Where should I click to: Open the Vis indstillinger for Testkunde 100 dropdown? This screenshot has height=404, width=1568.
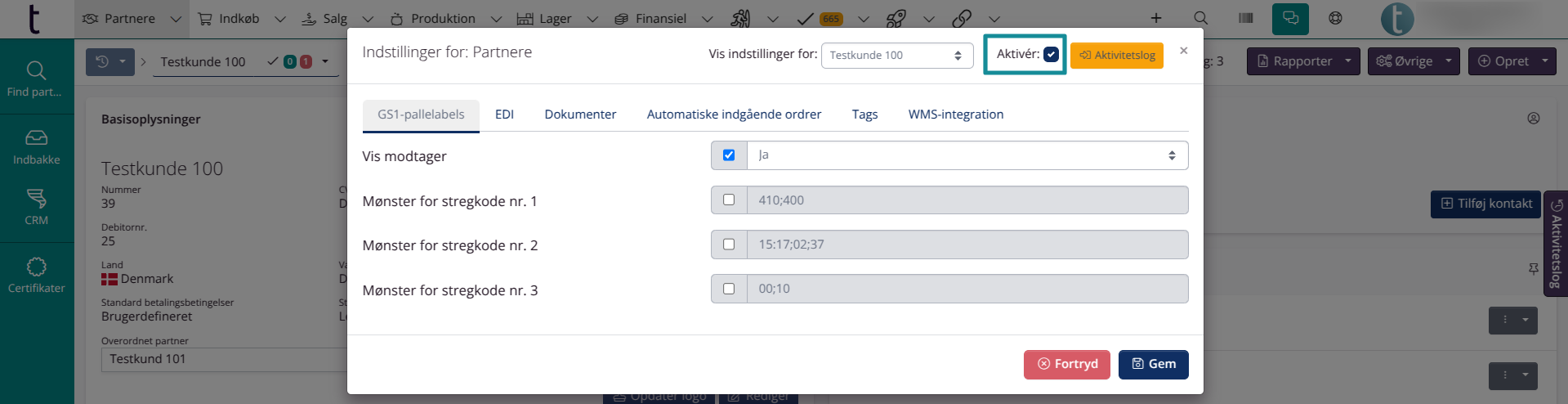[897, 55]
